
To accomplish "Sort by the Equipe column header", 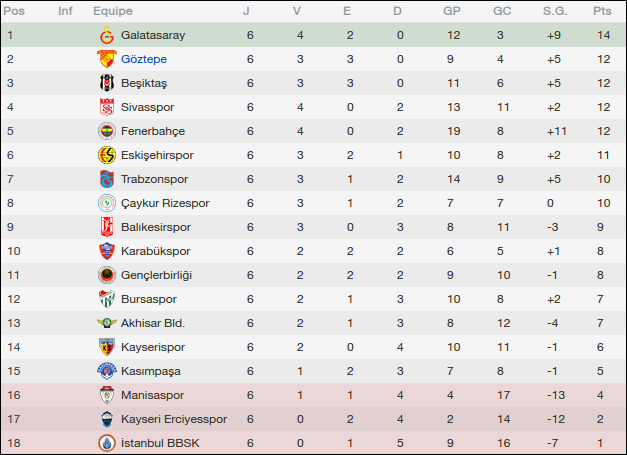I will tap(113, 11).
